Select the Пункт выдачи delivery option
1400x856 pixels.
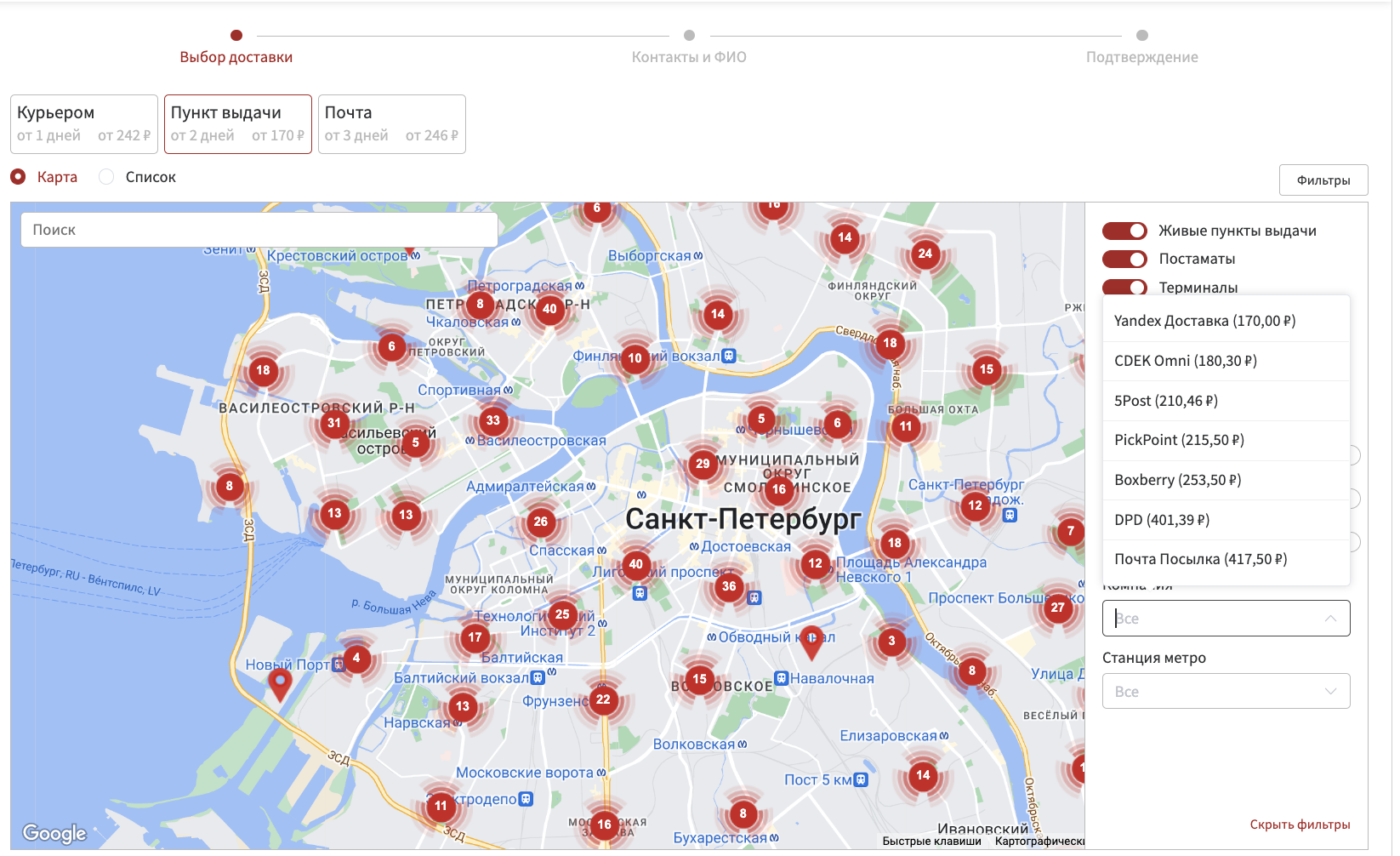238,124
